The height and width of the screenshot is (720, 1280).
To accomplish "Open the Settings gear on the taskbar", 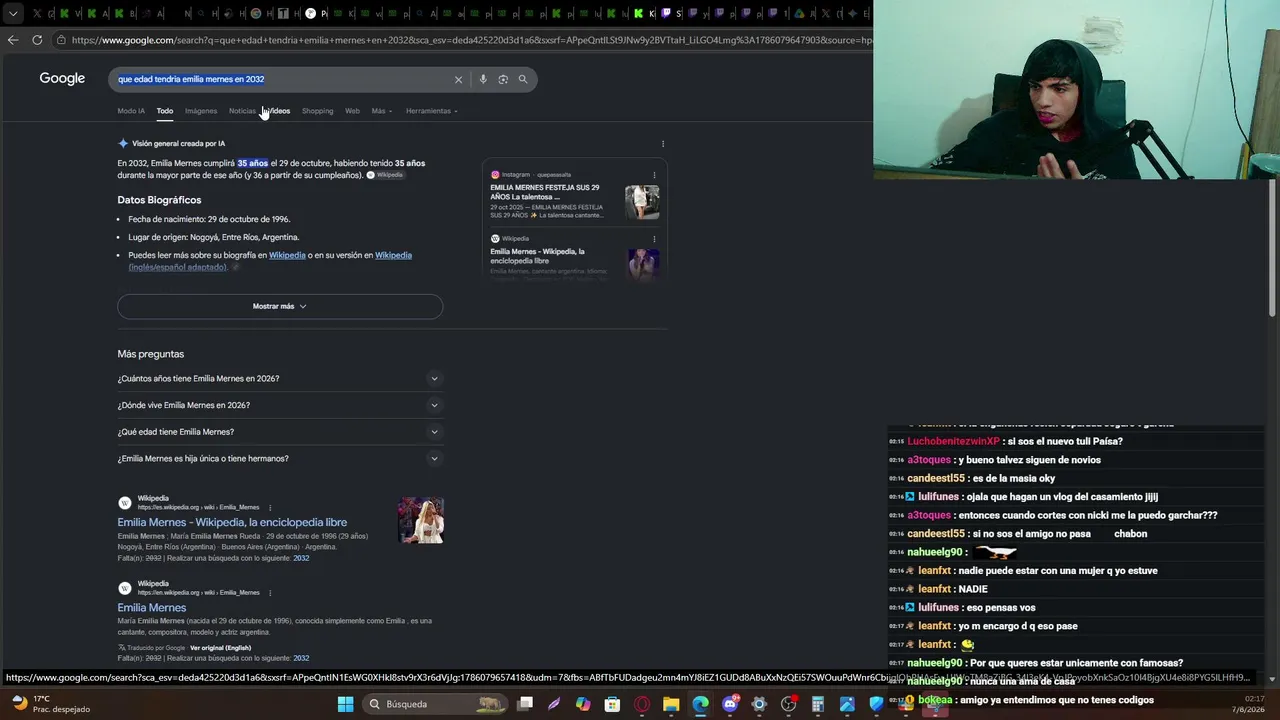I will click(x=759, y=704).
